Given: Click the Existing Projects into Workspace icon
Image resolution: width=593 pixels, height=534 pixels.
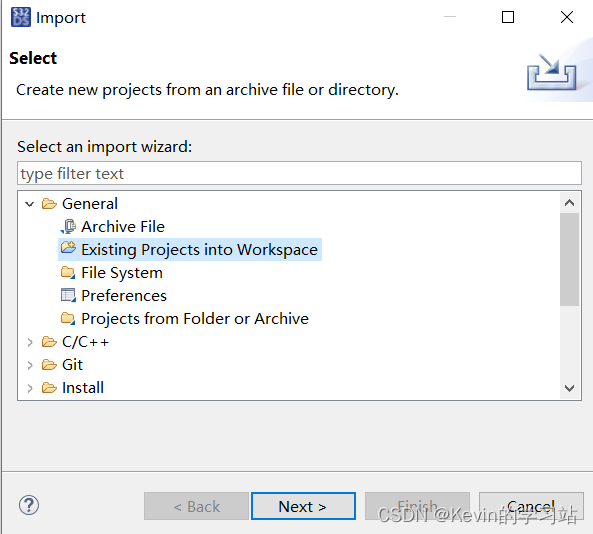Looking at the screenshot, I should point(68,248).
